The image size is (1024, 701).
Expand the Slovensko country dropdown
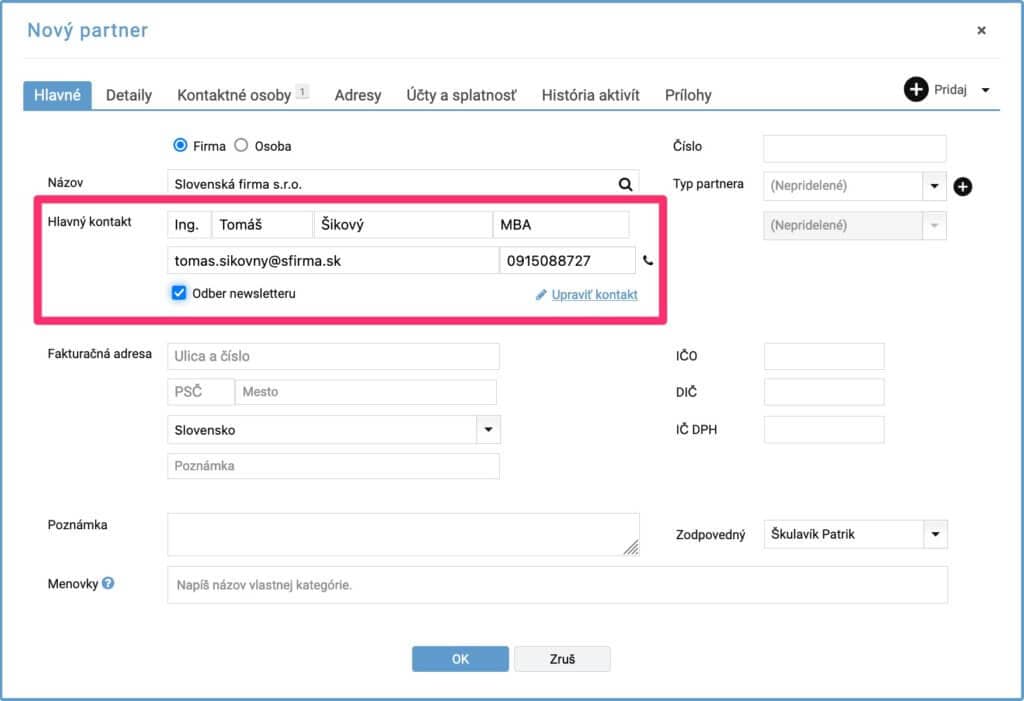pos(488,430)
